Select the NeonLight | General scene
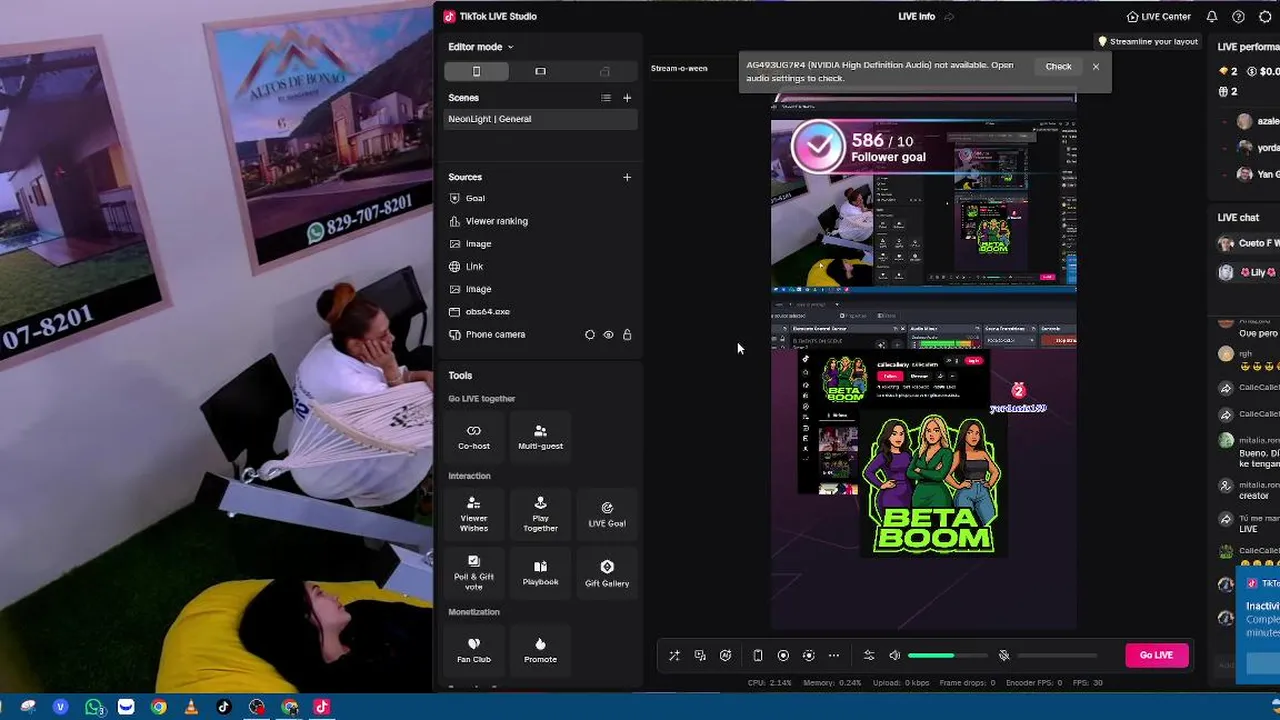Image resolution: width=1280 pixels, height=720 pixels. (x=540, y=119)
